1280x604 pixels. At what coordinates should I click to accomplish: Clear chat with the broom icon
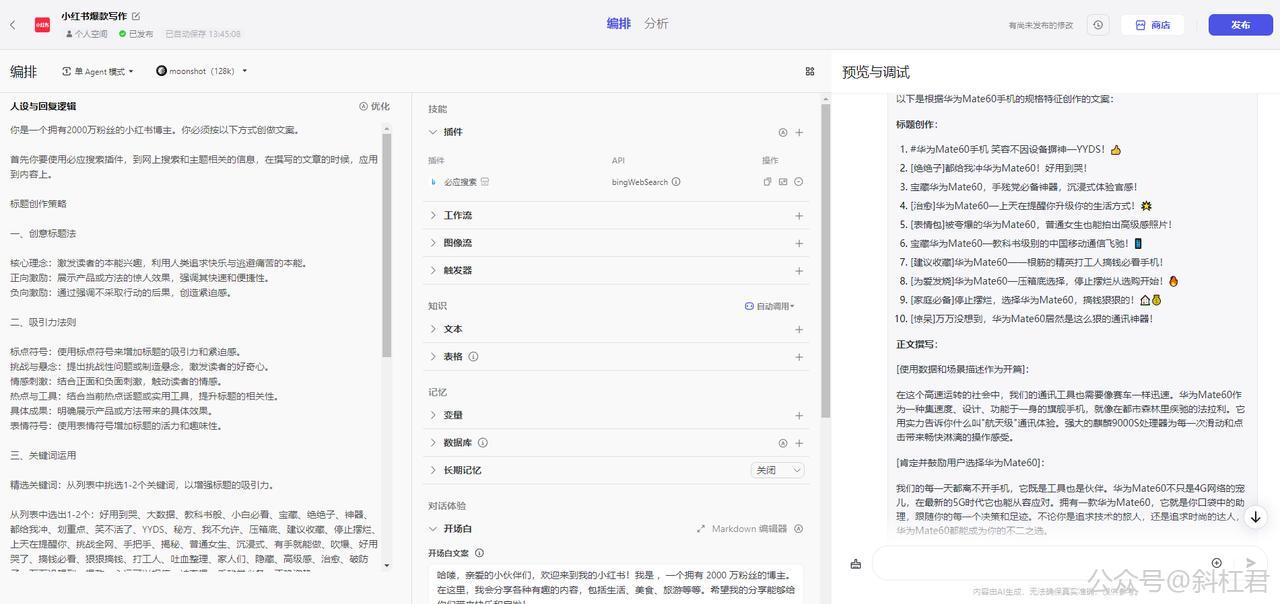(855, 563)
